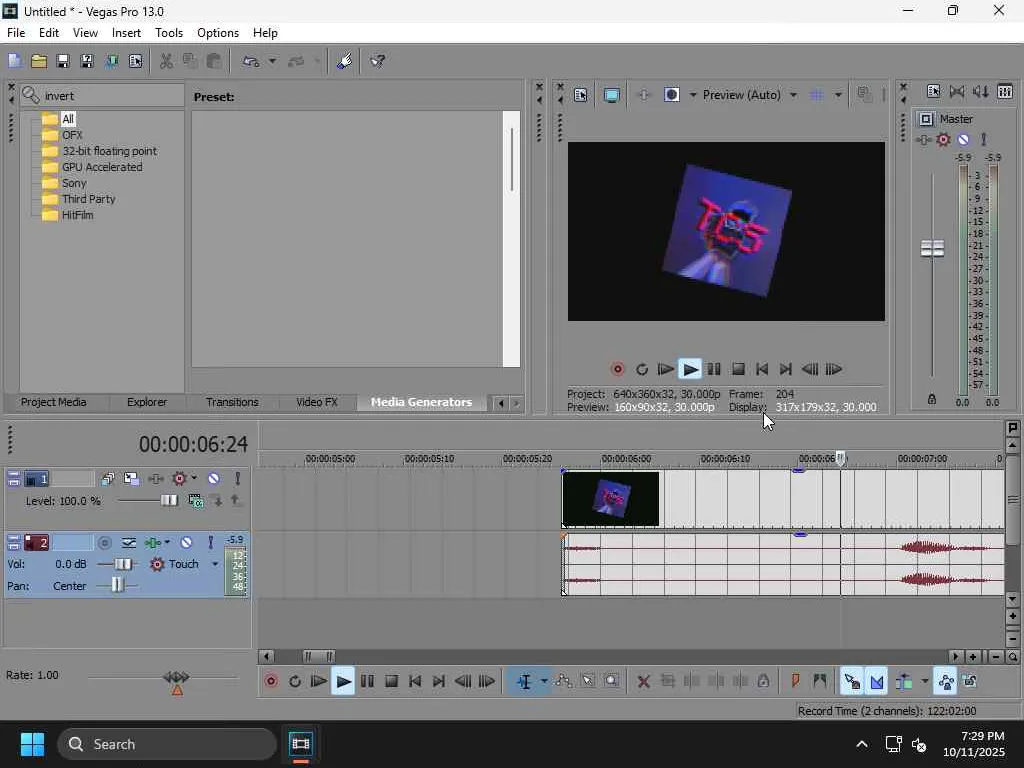Open preview window project video properties
Screen dimensions: 1024x768
point(581,95)
